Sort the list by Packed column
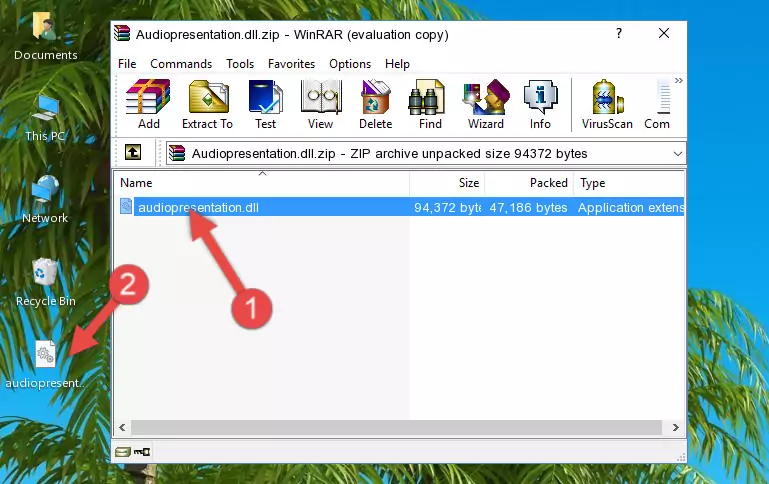Screen dimensions: 769x484 pyautogui.click(x=529, y=183)
